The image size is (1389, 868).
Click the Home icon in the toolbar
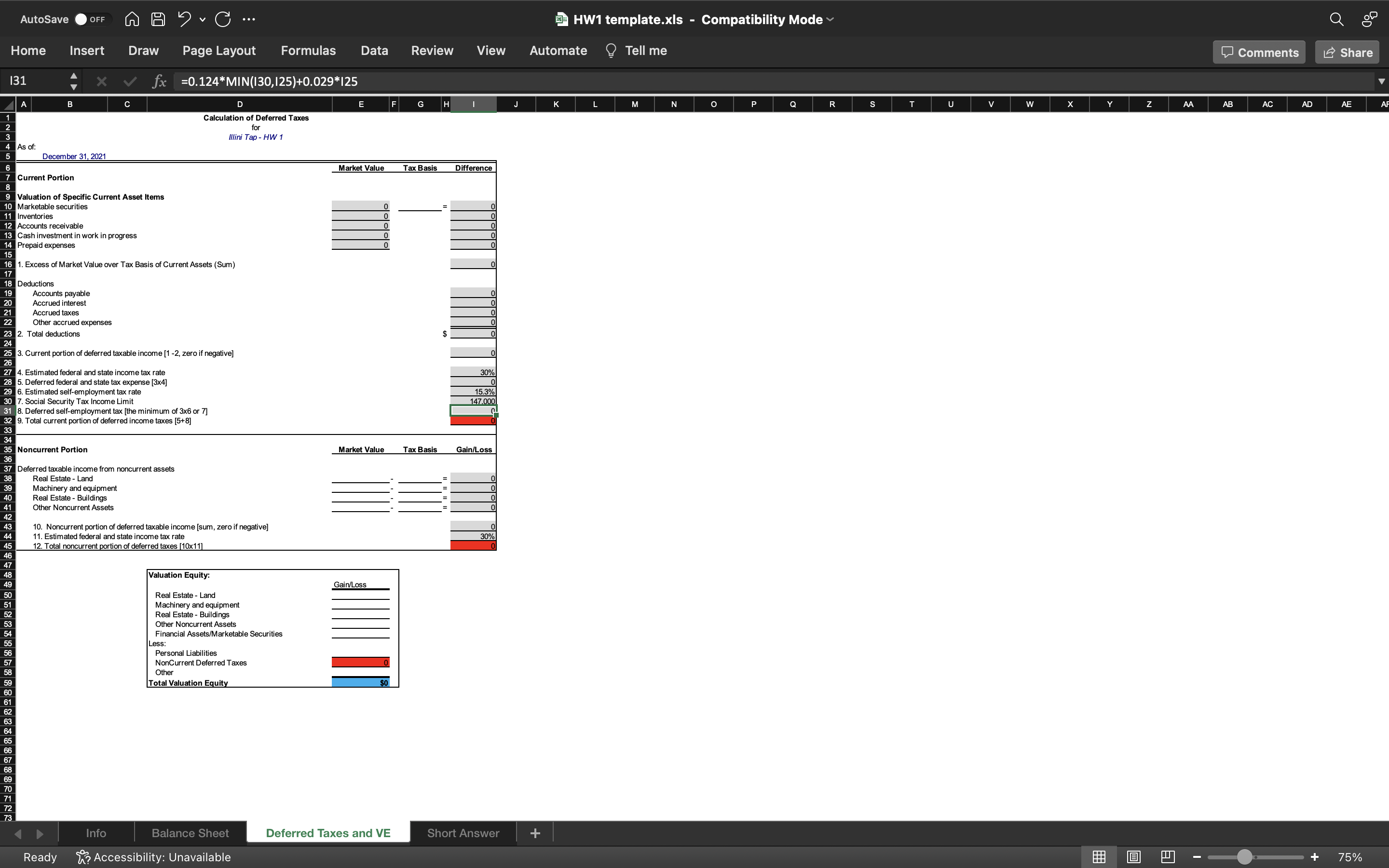pos(131,19)
